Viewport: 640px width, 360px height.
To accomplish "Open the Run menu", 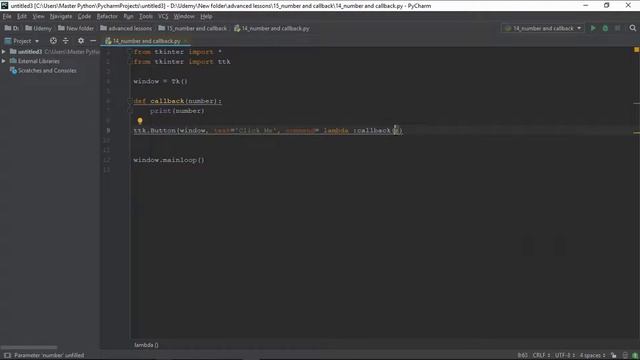I will pos(128,16).
